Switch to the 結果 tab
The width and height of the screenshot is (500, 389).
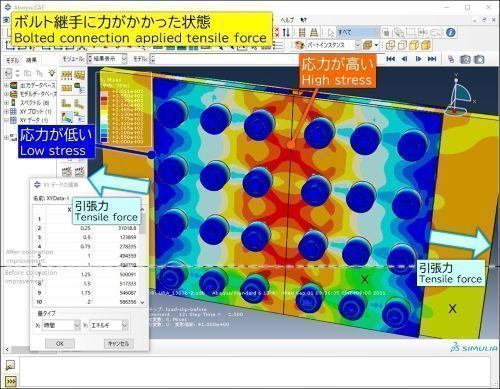pos(31,60)
